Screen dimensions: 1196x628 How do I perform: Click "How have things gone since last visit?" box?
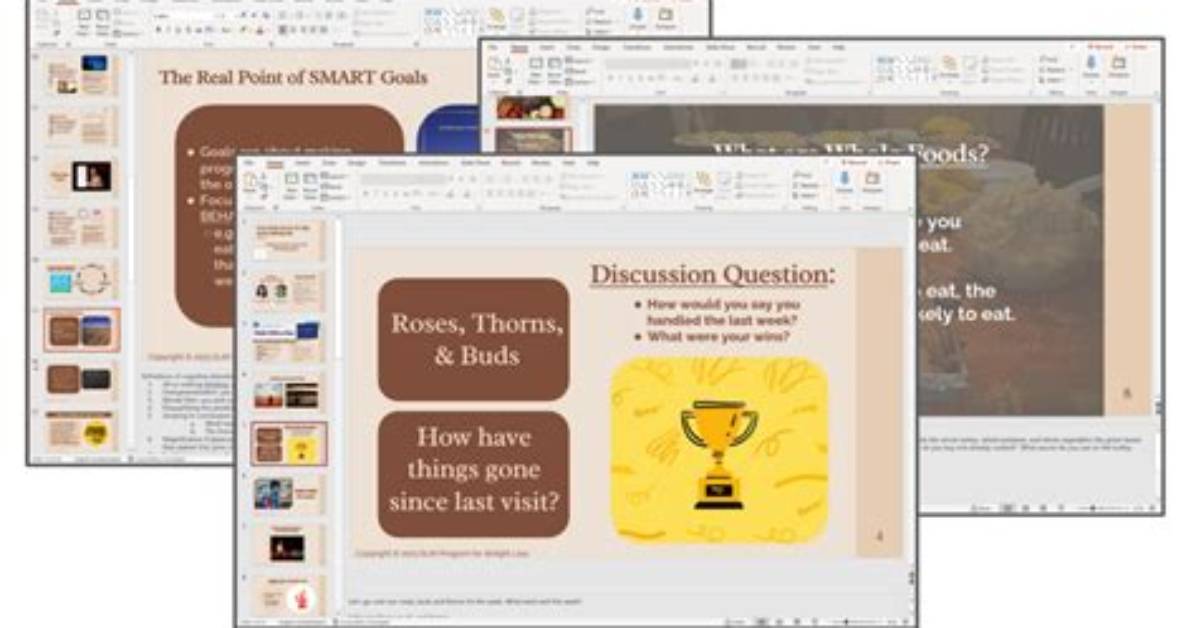pos(474,474)
